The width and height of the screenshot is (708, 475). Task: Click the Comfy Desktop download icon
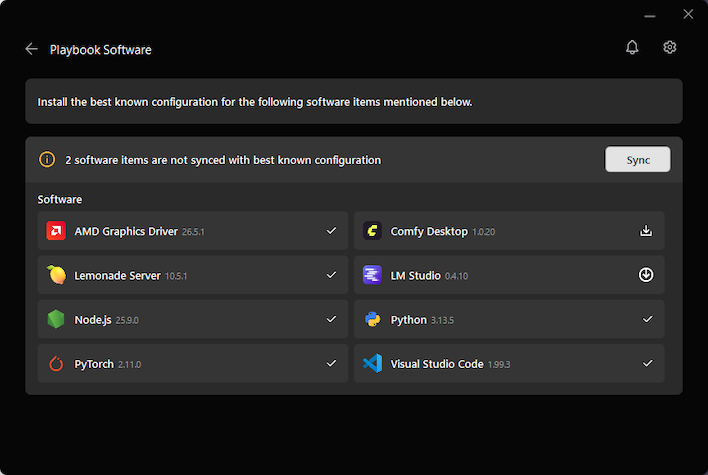[x=646, y=231]
